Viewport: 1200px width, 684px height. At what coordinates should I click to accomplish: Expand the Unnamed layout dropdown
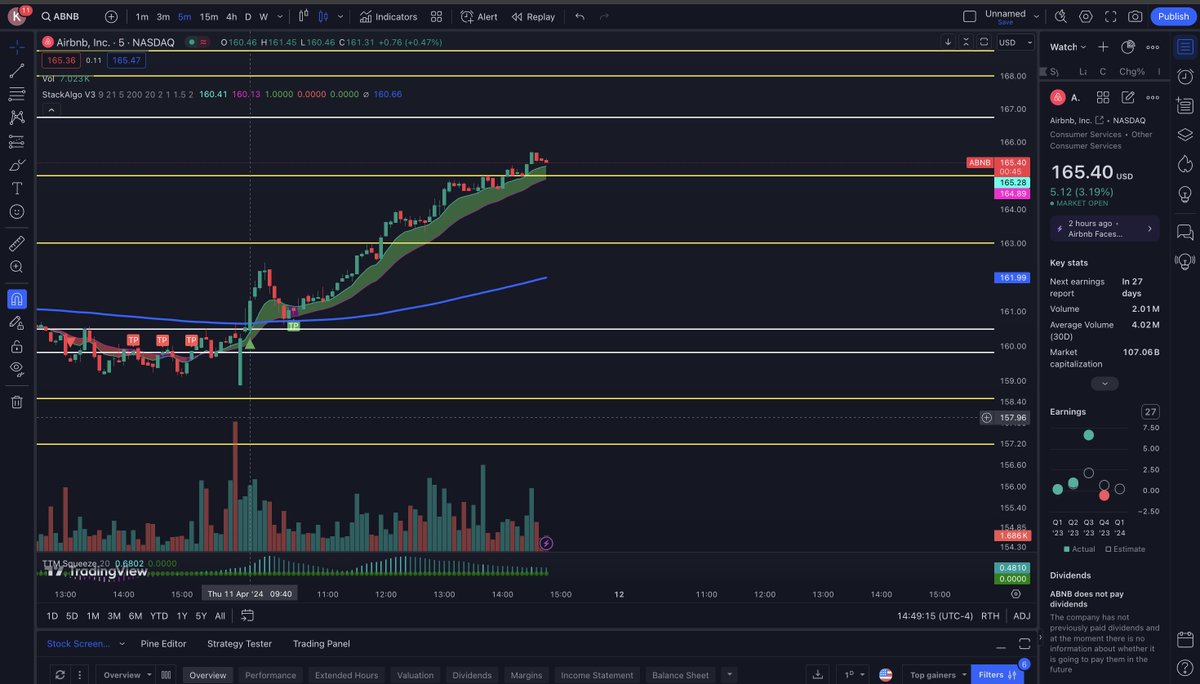1037,17
